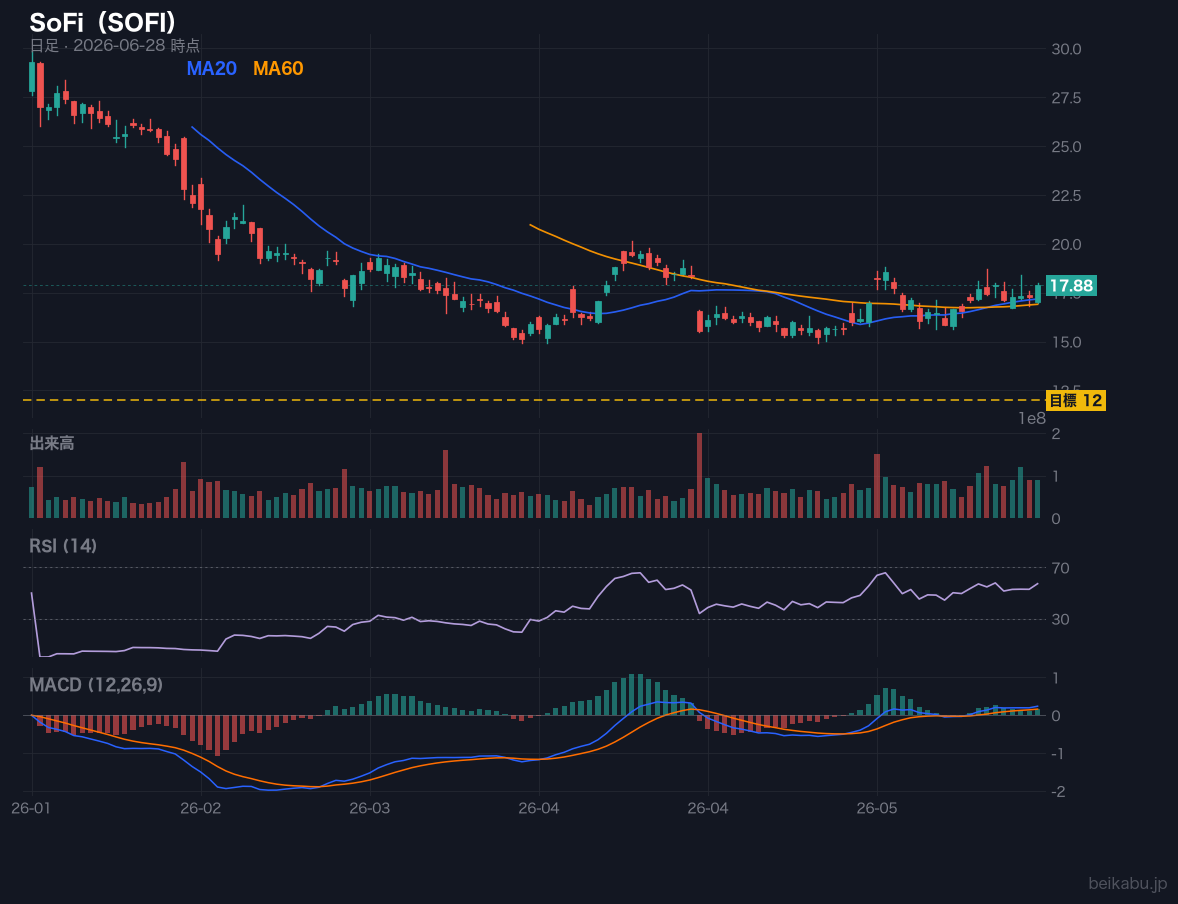Click the 出来高 volume panel label
Viewport: 1178px width, 904px height.
point(52,443)
